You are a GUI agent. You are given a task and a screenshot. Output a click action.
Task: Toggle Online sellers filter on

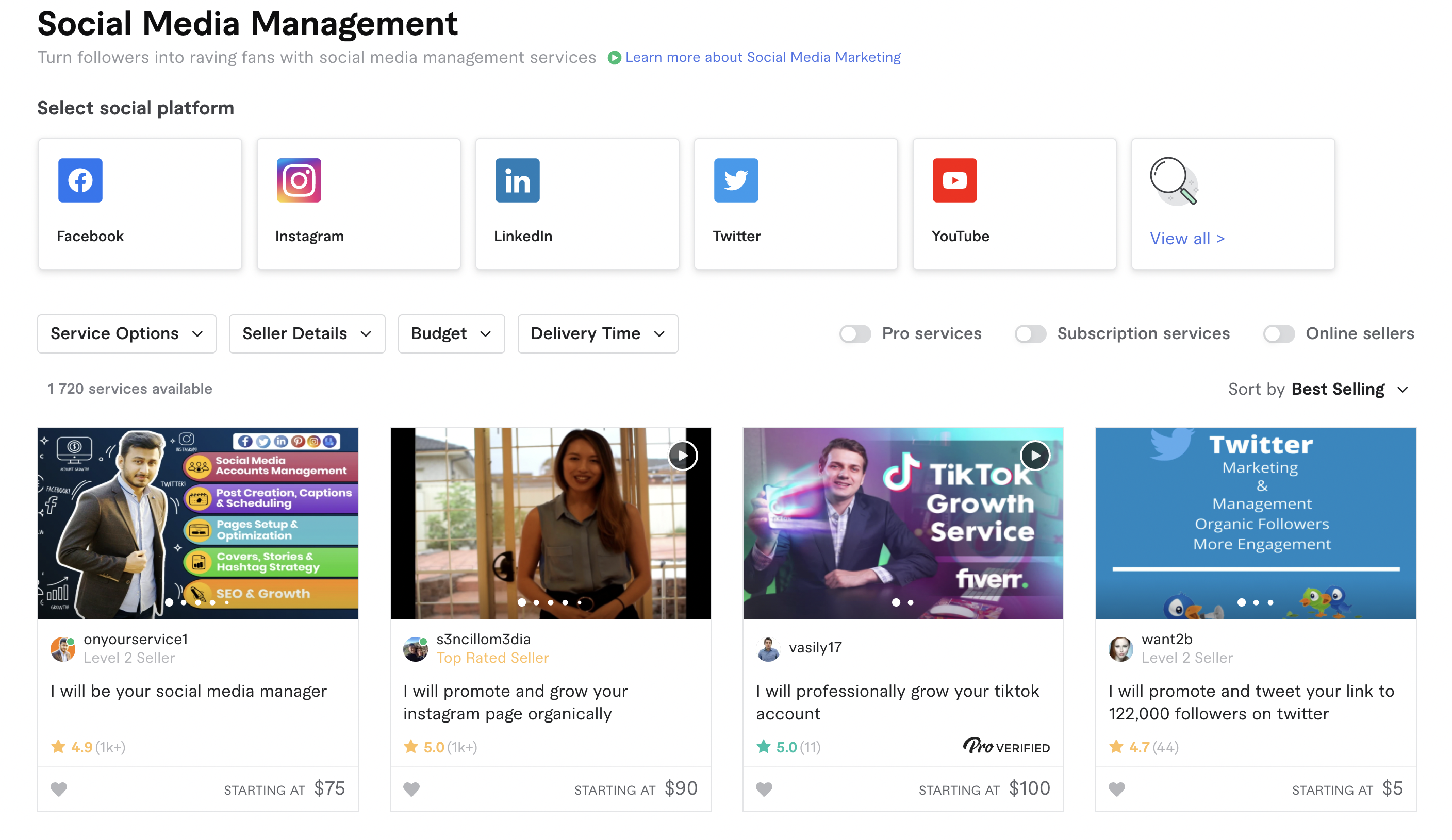1278,333
